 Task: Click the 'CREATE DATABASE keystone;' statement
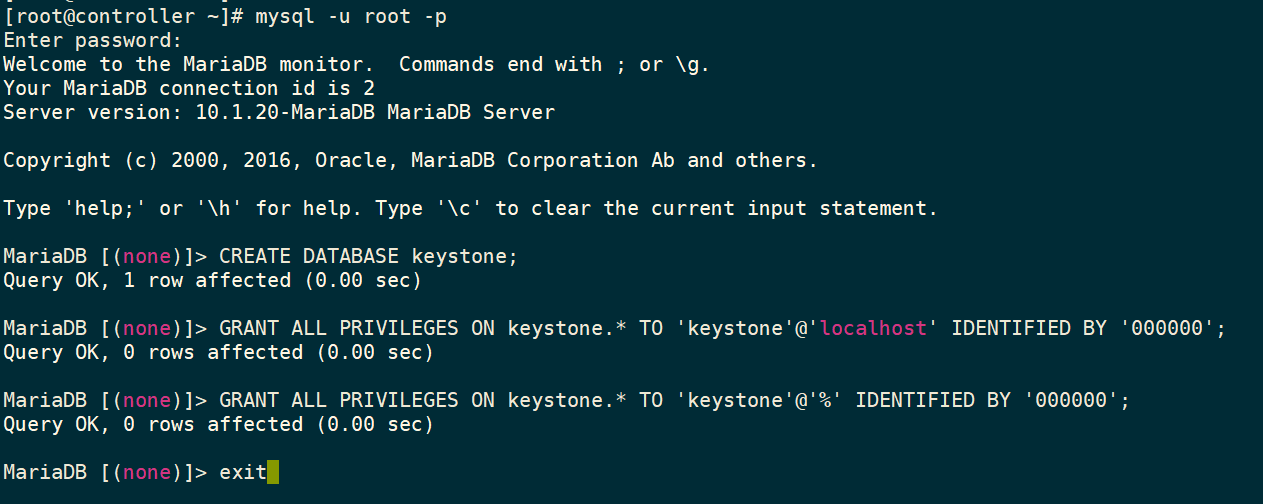point(369,256)
